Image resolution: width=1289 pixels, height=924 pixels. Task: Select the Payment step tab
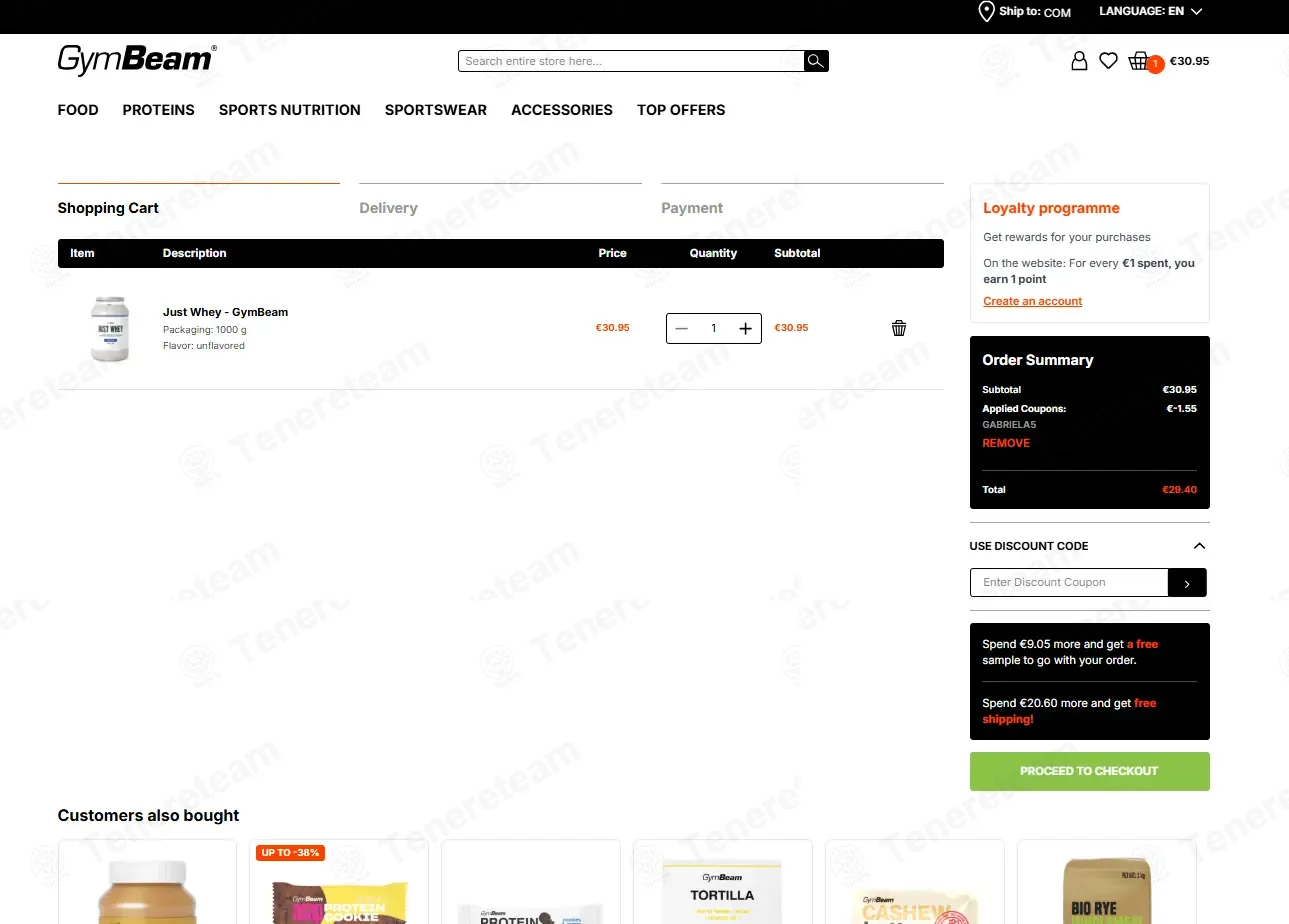[692, 208]
